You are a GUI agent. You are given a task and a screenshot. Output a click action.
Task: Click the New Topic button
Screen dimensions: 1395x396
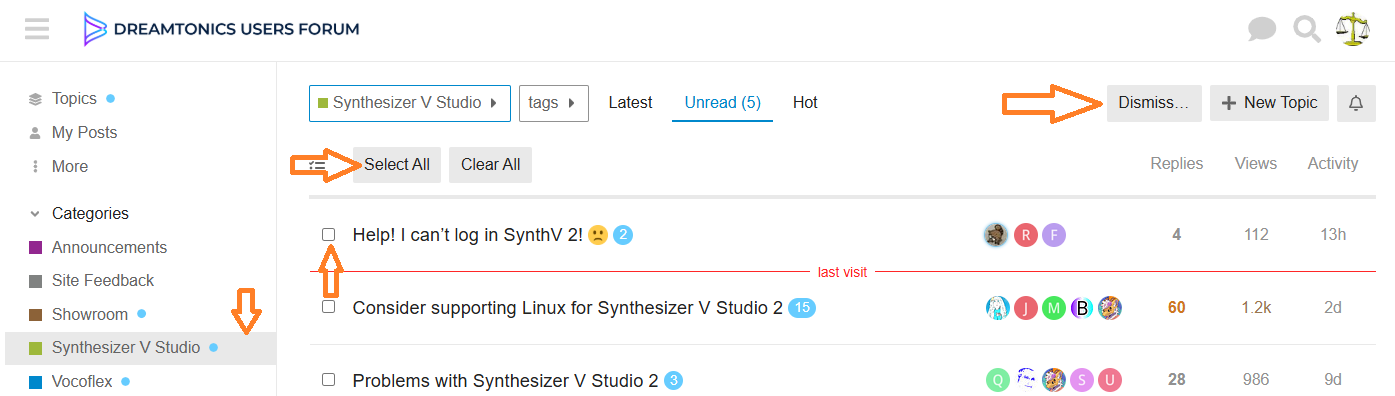[x=1269, y=103]
